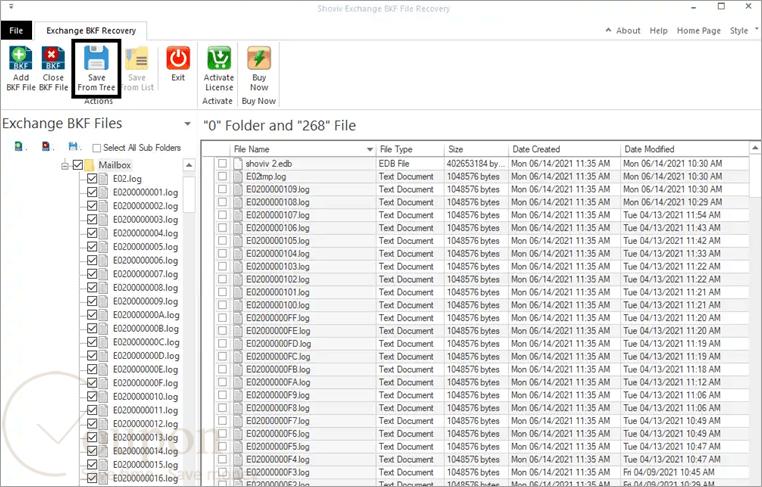Screen dimensions: 762x487
Task: Uncheck the E020000000C.log tree checkbox
Action: pos(92,342)
